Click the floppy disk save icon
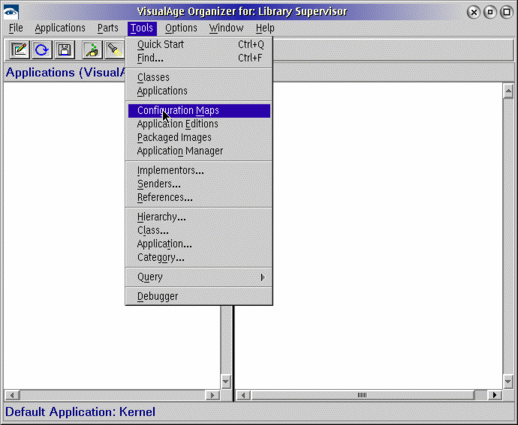 [x=65, y=50]
